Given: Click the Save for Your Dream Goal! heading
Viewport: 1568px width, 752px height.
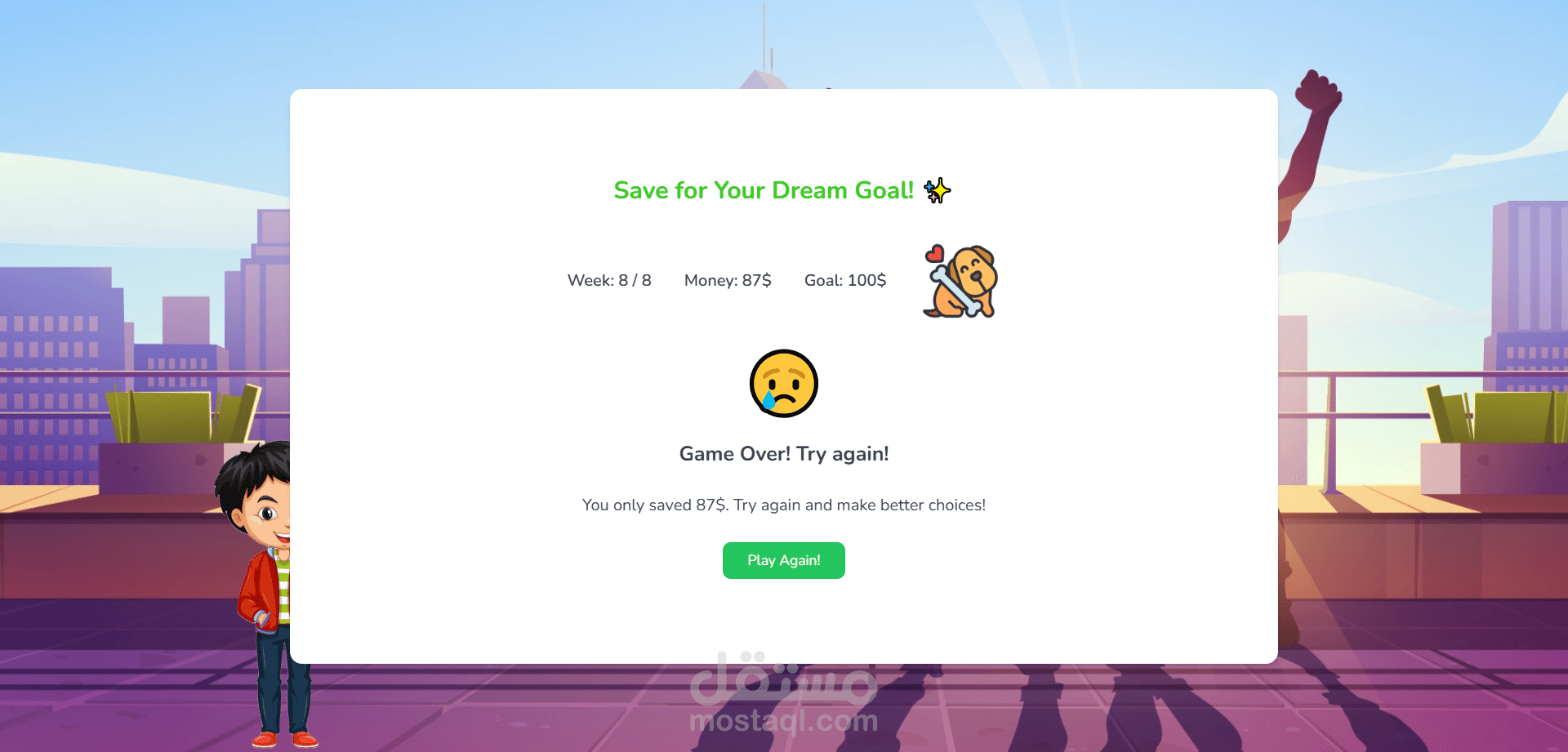Looking at the screenshot, I should coord(764,190).
